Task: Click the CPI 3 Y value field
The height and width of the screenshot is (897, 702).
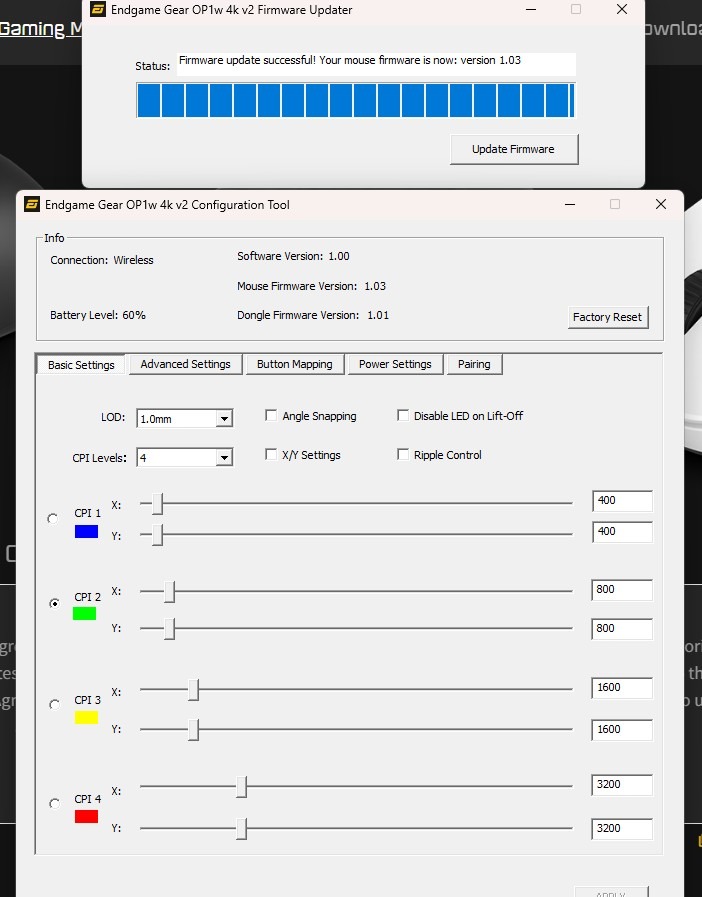Action: tap(622, 729)
